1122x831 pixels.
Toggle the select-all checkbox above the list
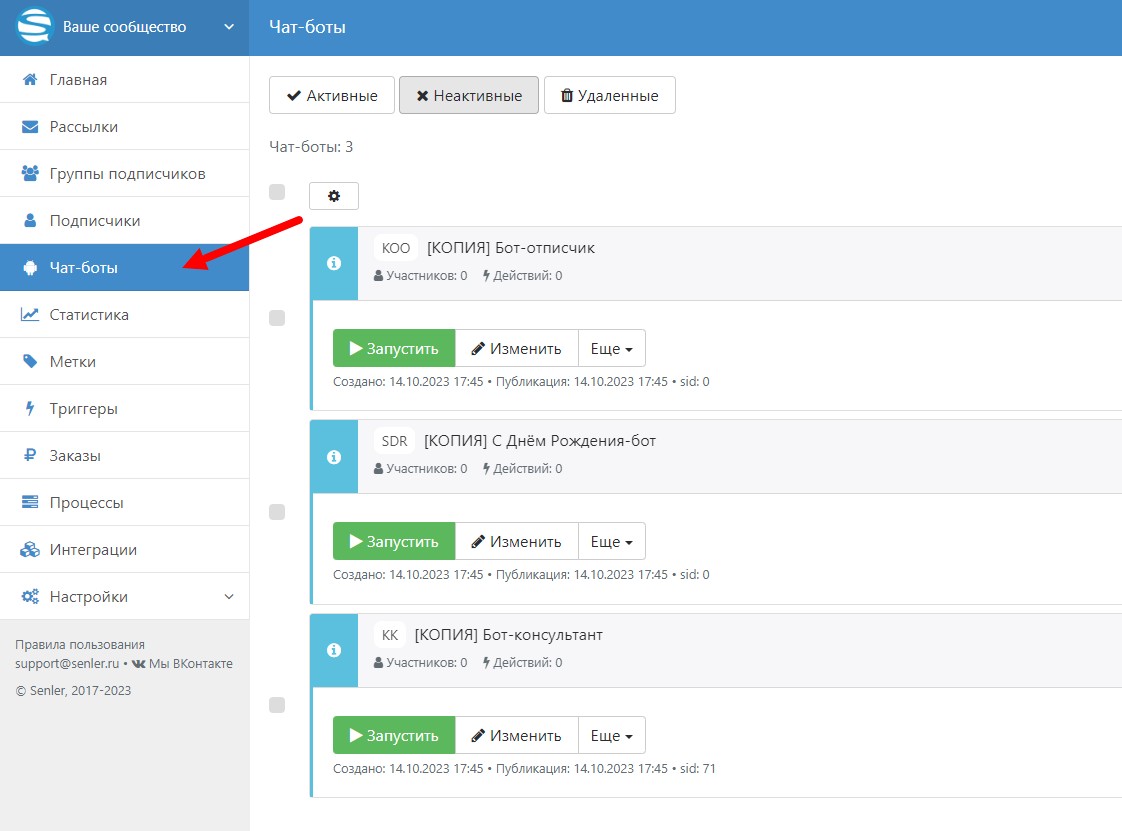click(277, 192)
